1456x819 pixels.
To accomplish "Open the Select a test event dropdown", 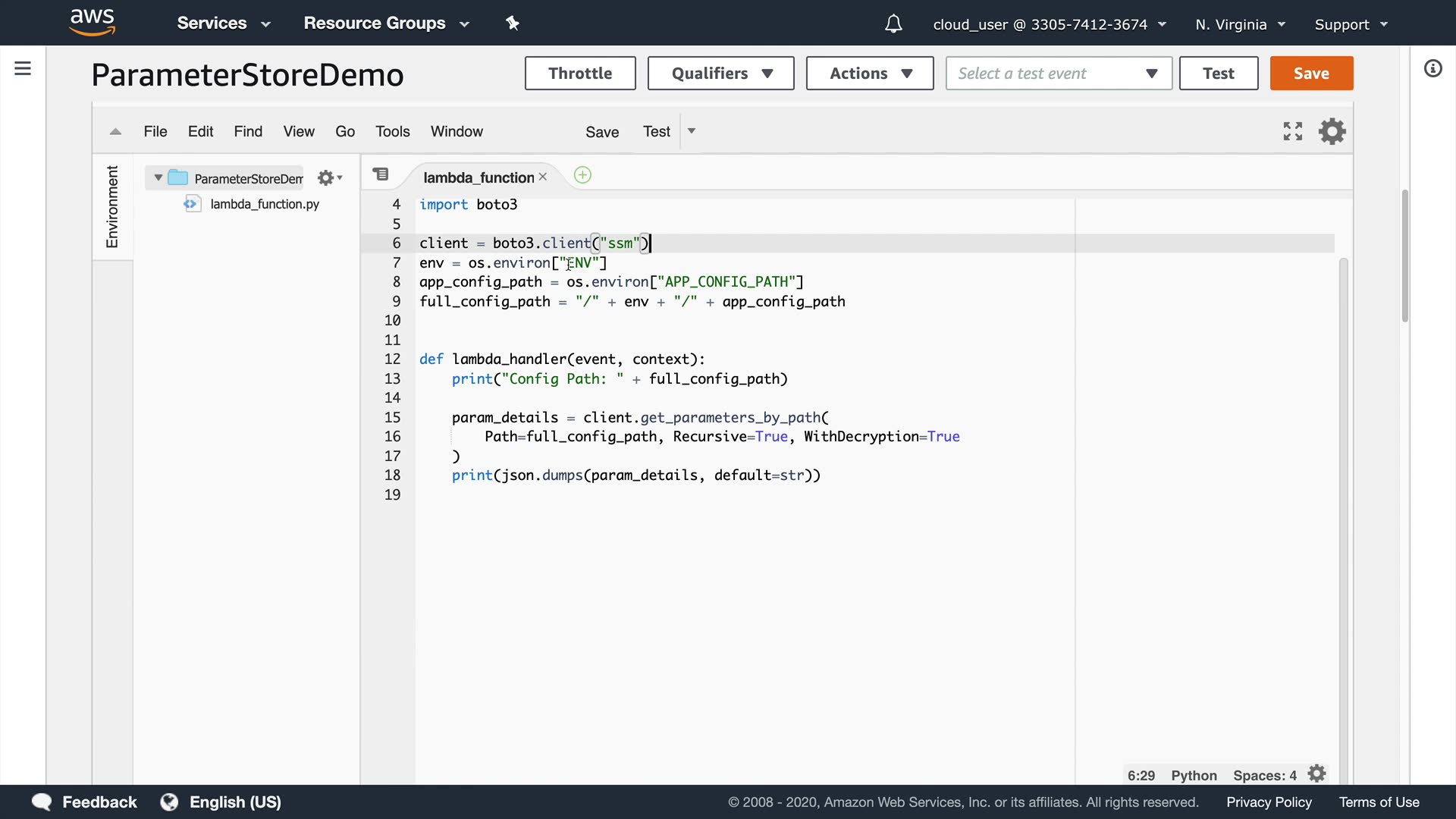I will pos(1058,74).
